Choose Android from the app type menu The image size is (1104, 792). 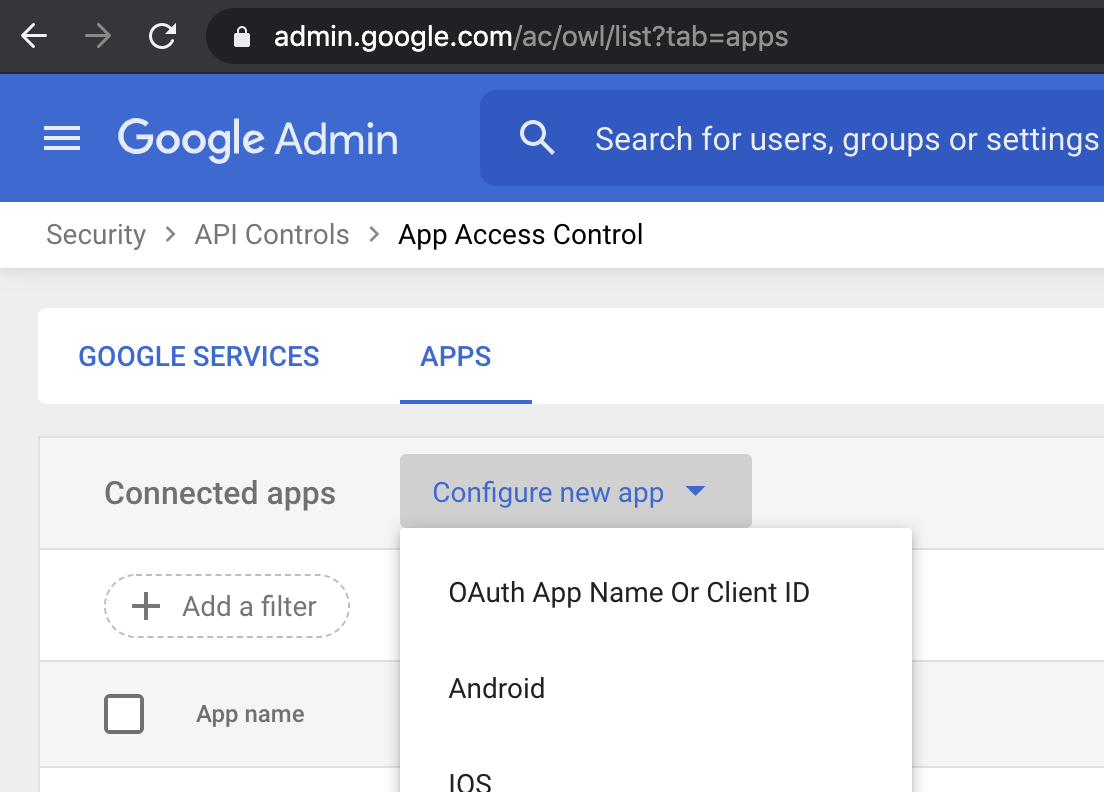(497, 688)
